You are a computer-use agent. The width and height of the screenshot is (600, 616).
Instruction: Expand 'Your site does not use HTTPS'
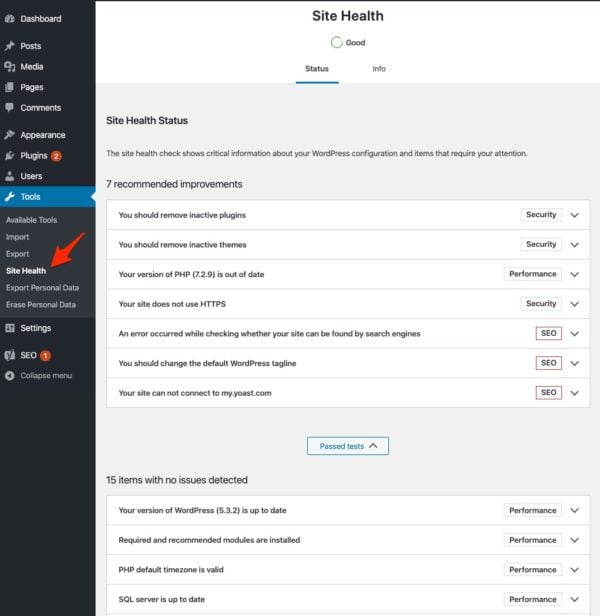click(x=574, y=304)
